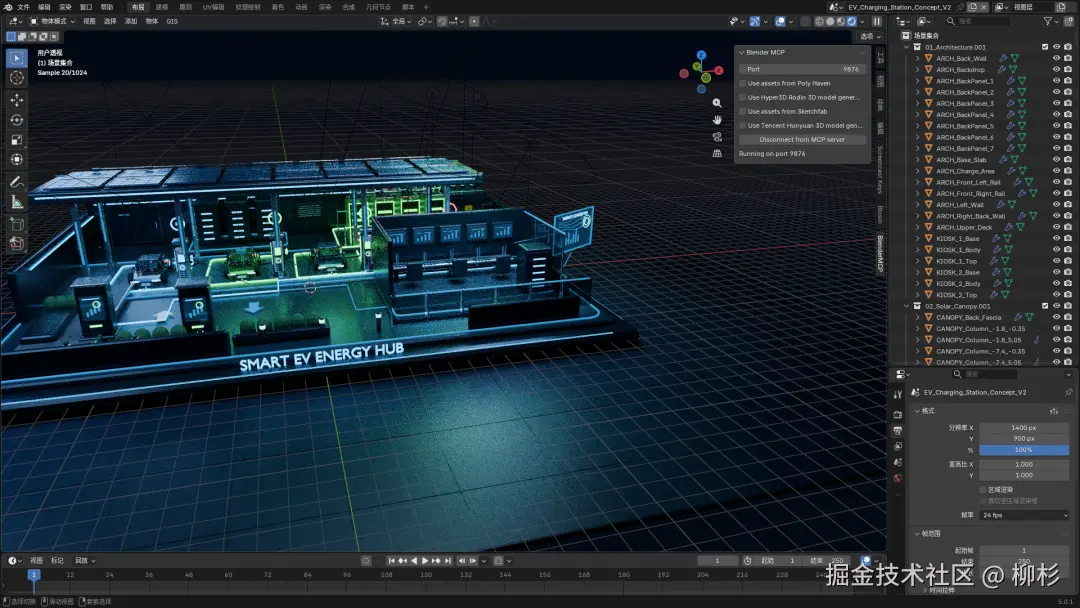The height and width of the screenshot is (608, 1080).
Task: Select the Measure tool
Action: point(17,202)
